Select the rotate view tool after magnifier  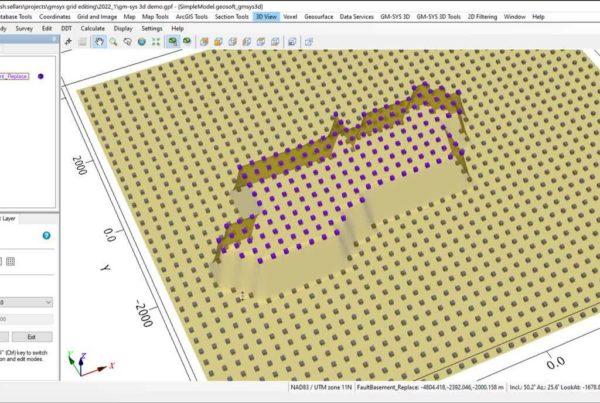click(x=127, y=42)
